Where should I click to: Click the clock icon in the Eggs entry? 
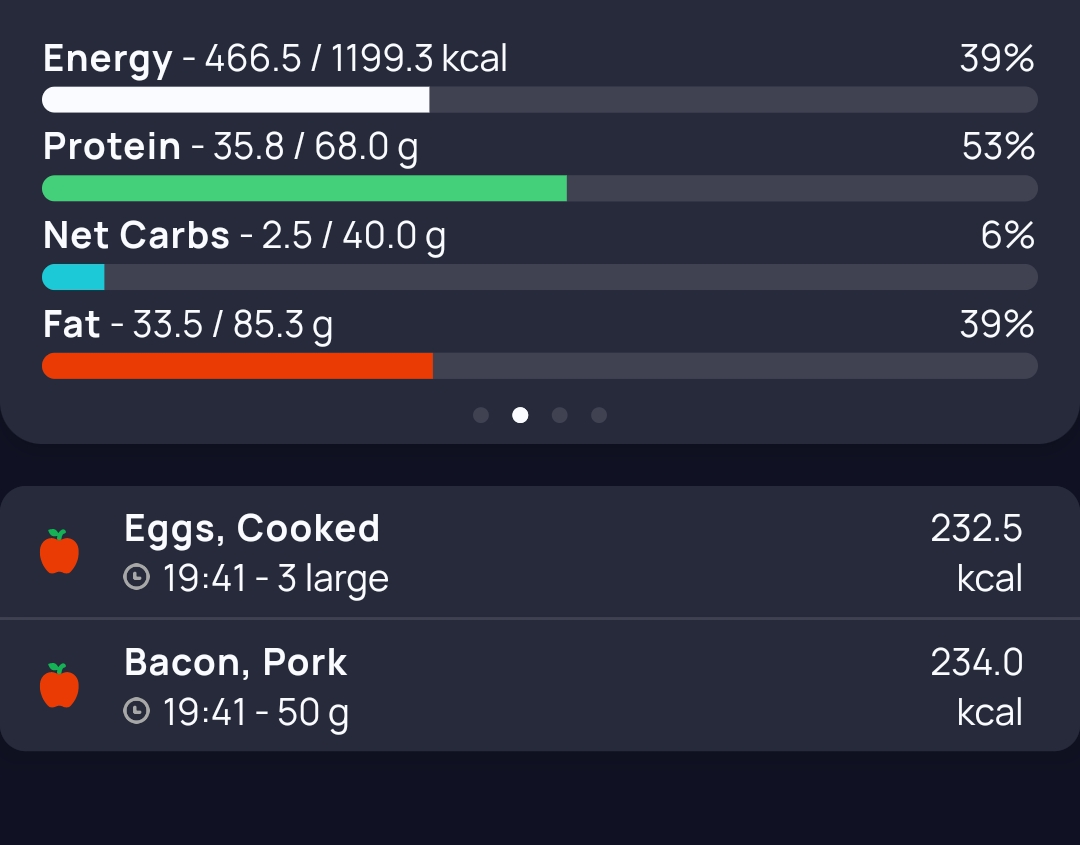coord(136,577)
